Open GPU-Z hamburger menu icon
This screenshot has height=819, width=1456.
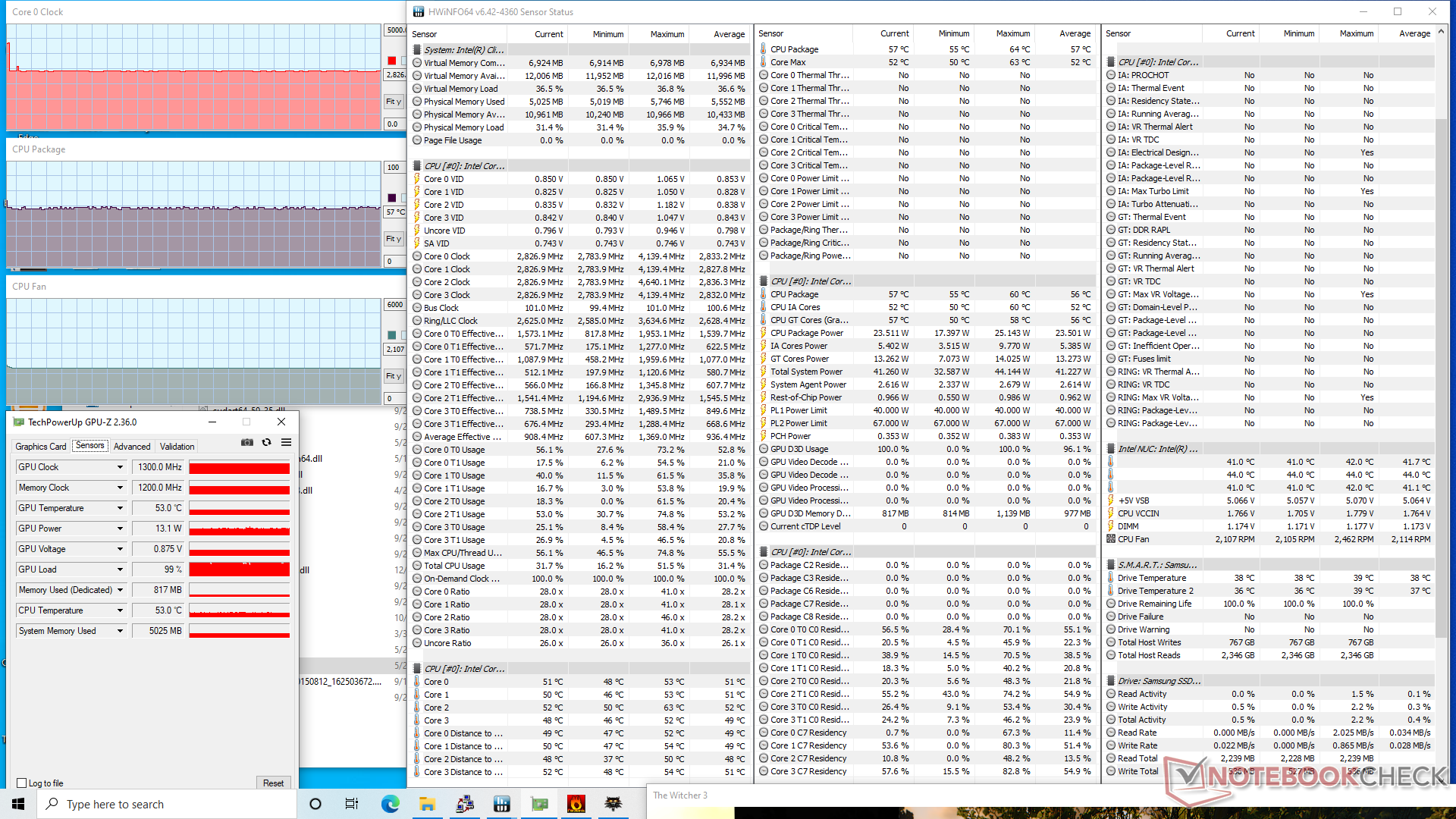(286, 442)
